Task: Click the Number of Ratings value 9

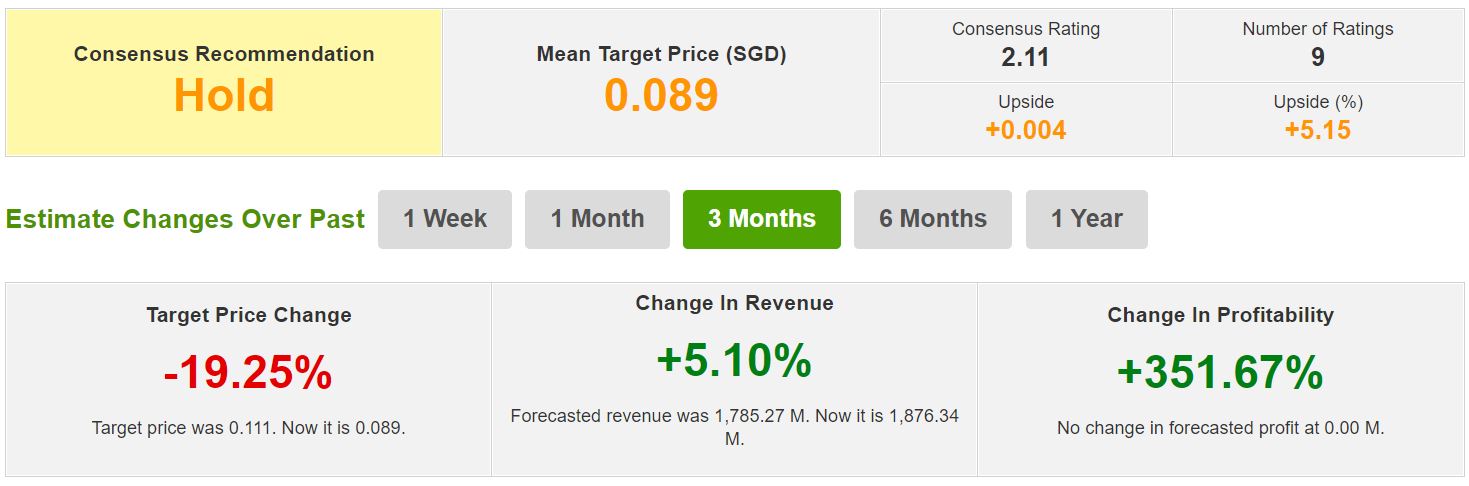Action: coord(1317,58)
